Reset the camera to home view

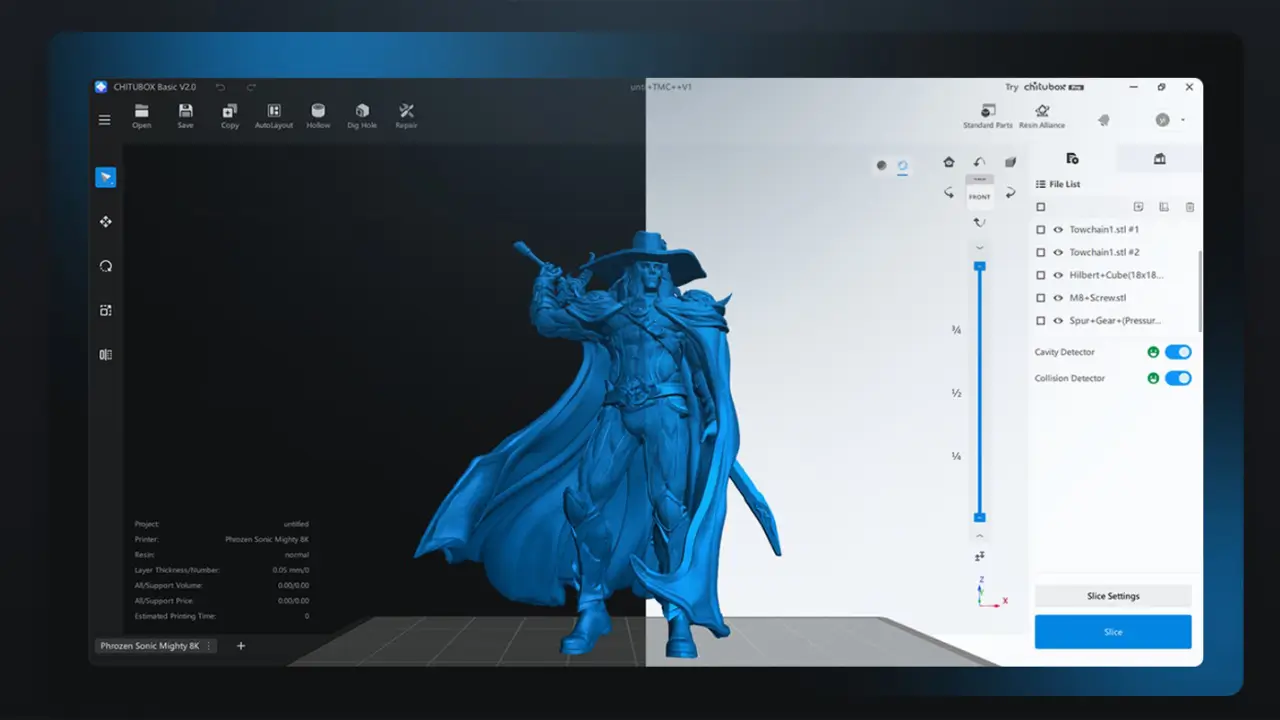[x=949, y=162]
